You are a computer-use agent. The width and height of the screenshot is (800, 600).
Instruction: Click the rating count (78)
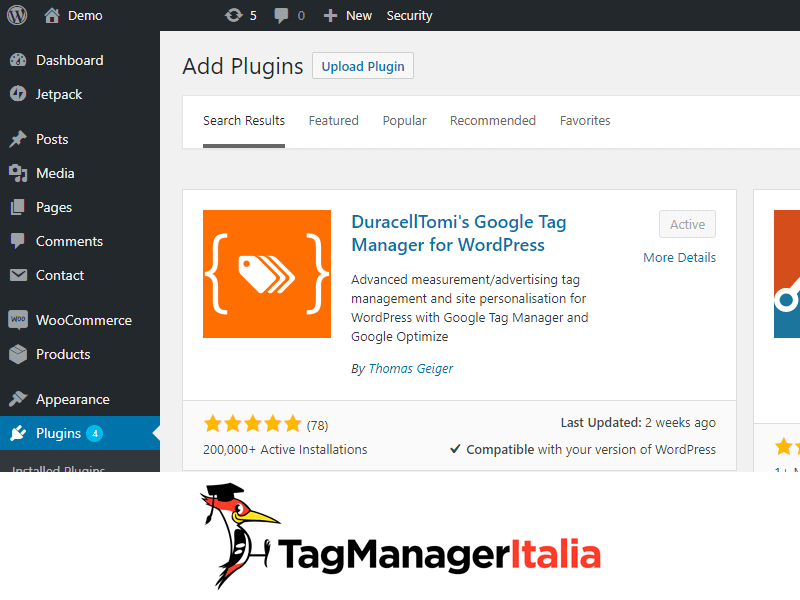point(317,426)
